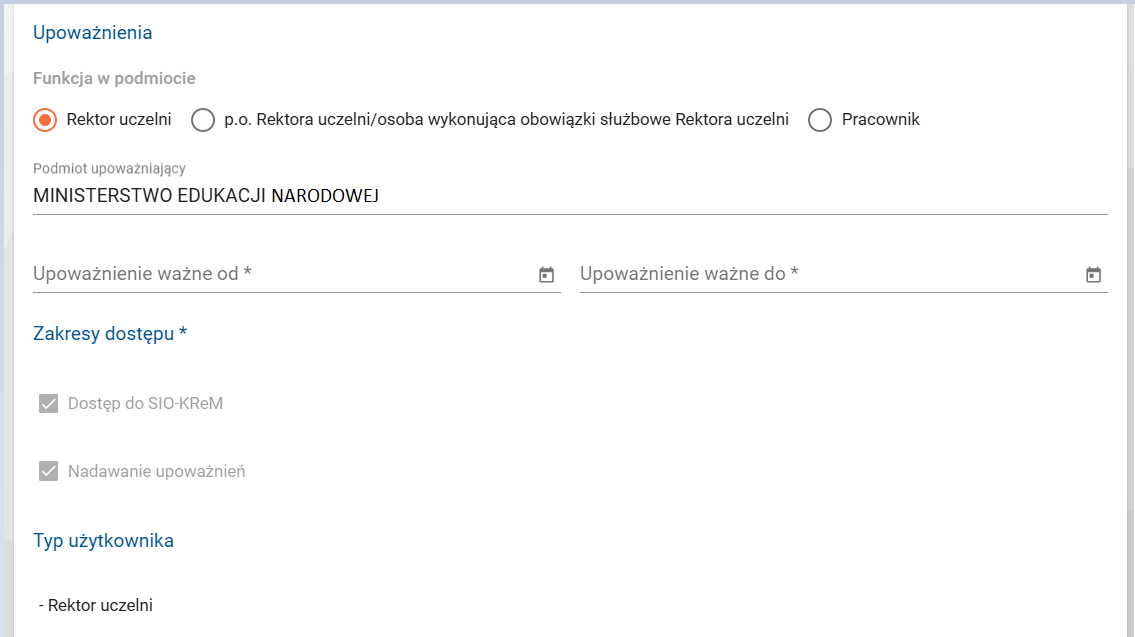Open the "Upoważnienie ważne do" calendar picker

click(x=1093, y=273)
